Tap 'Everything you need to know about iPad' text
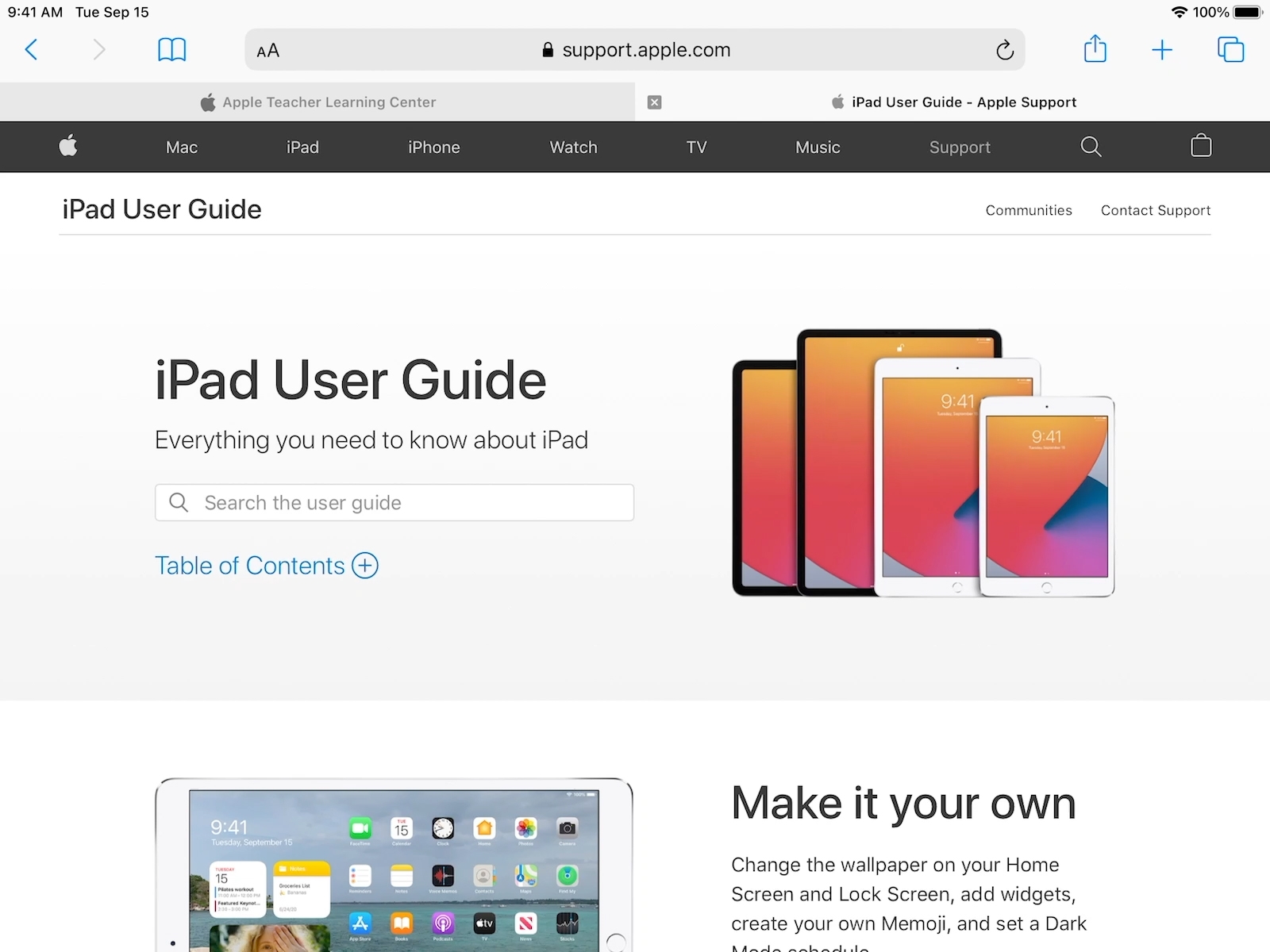This screenshot has width=1270, height=952. 371,440
